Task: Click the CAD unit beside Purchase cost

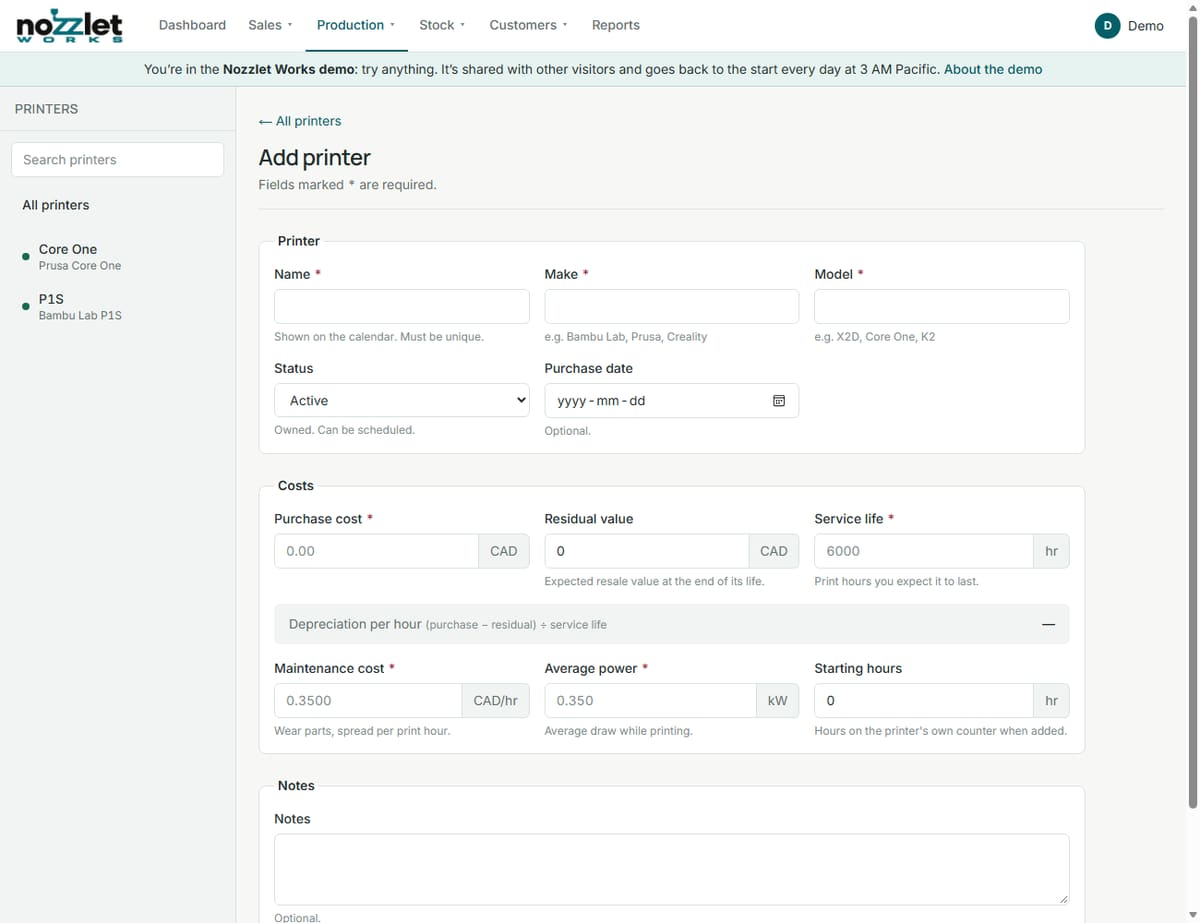Action: 504,551
